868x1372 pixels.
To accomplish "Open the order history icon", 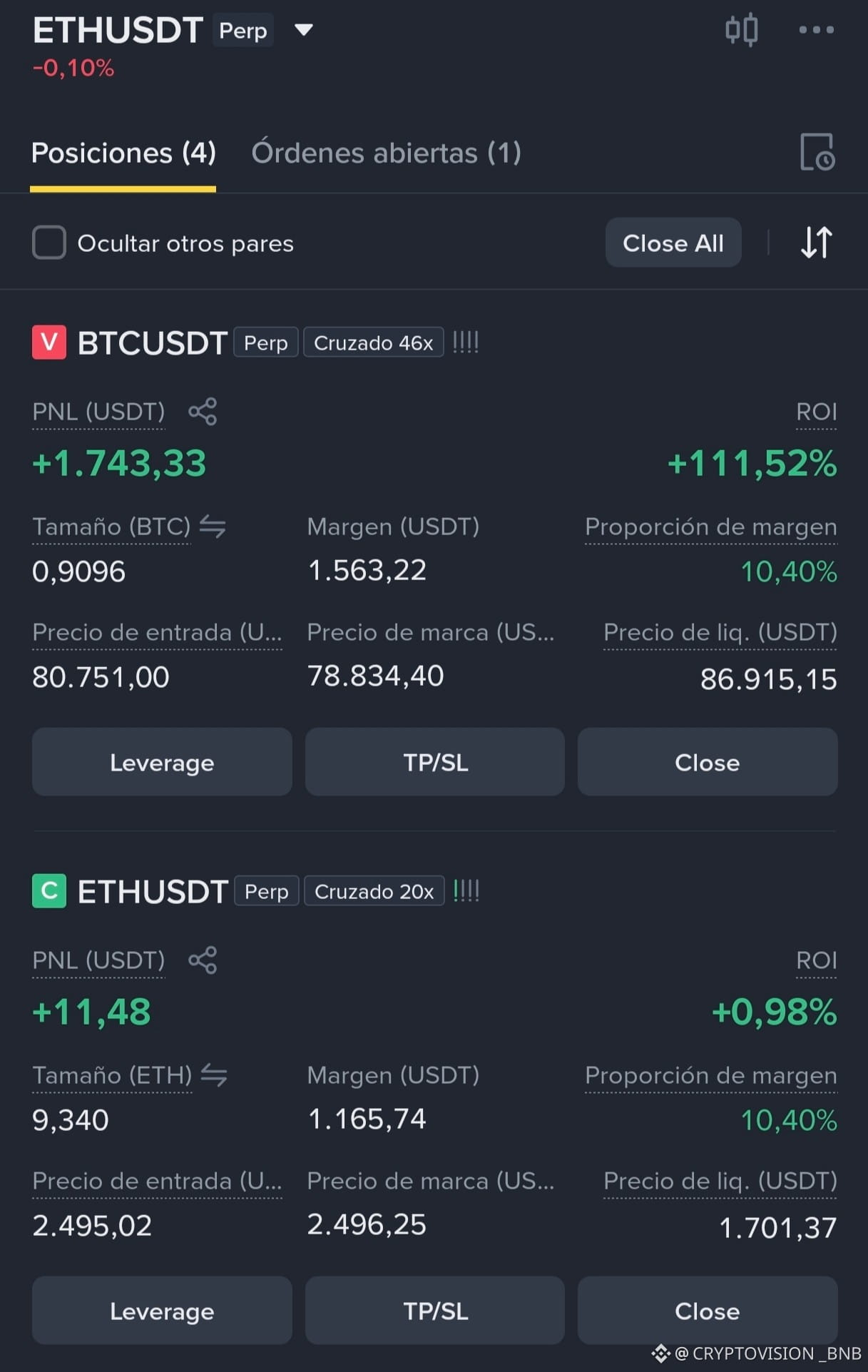I will [x=817, y=152].
